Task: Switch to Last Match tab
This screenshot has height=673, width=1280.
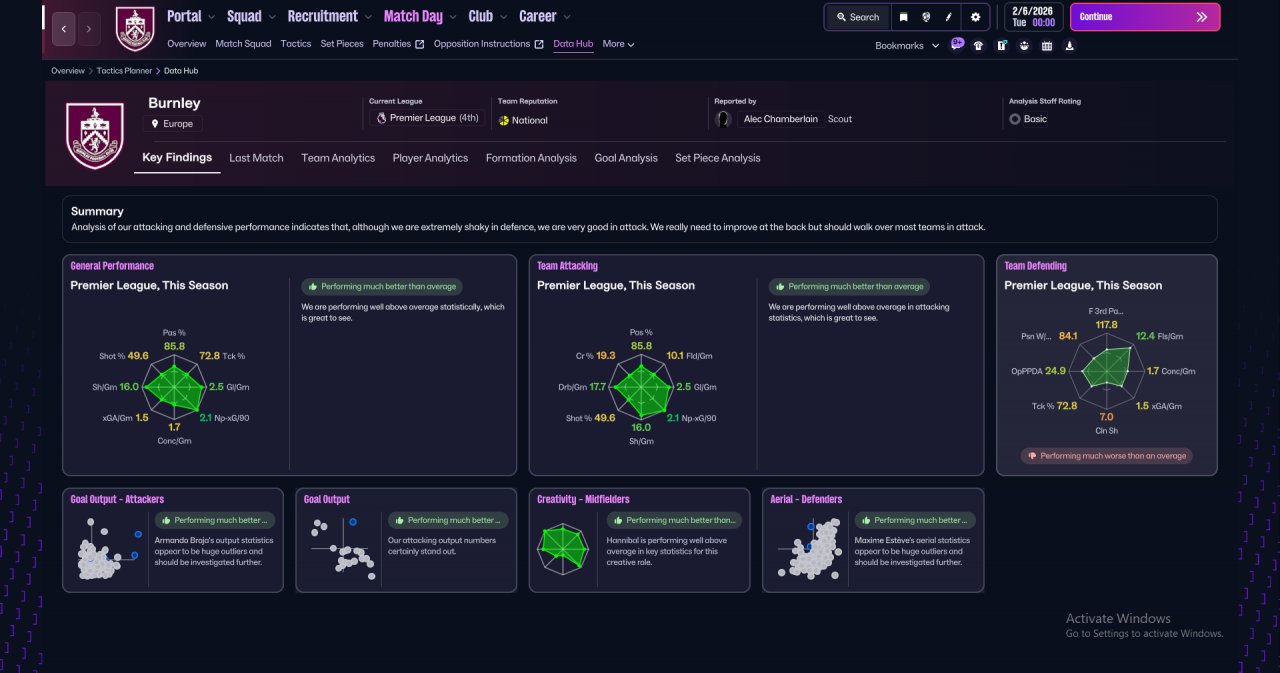Action: point(256,158)
